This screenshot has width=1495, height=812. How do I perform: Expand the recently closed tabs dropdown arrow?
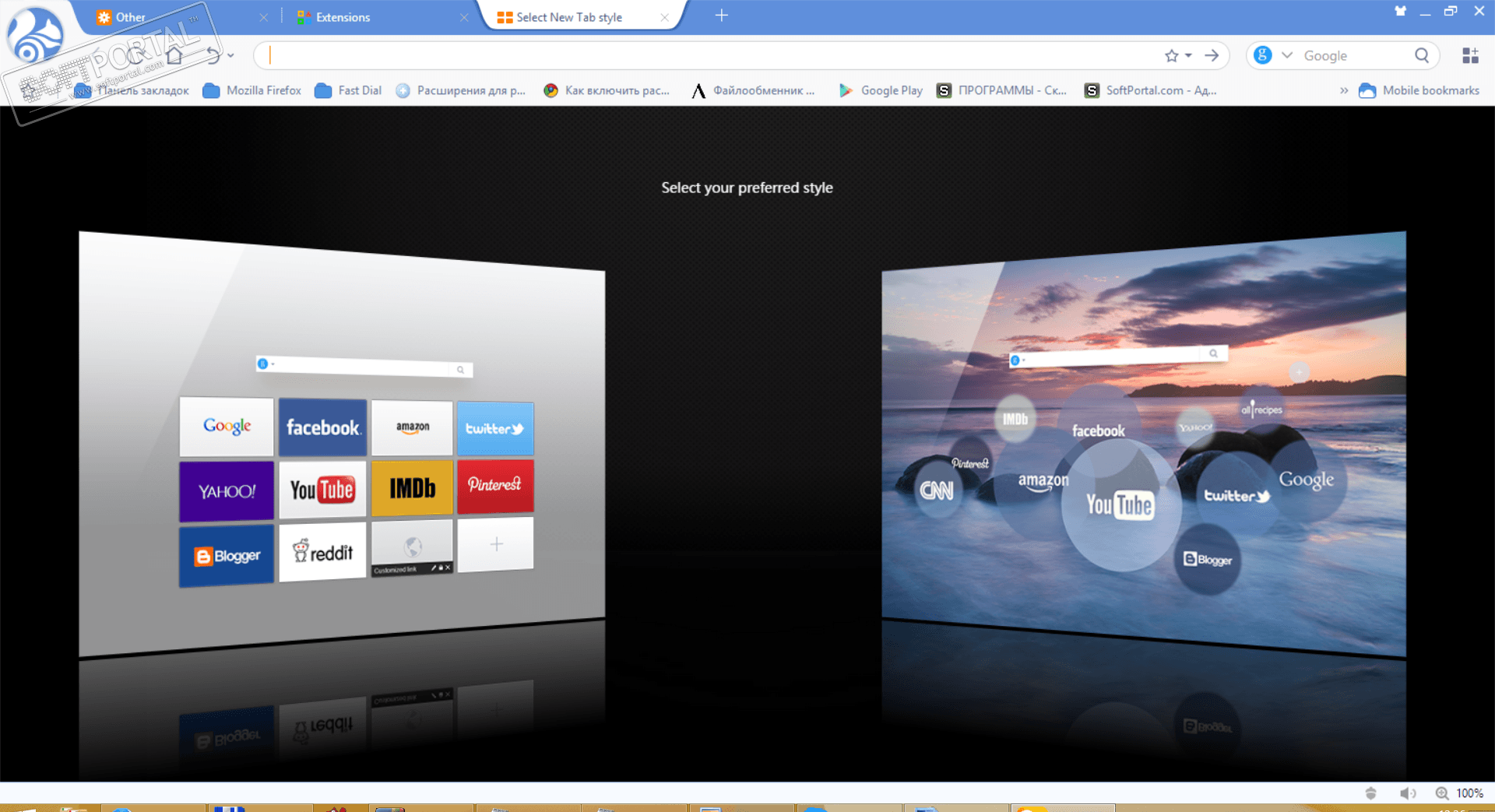click(x=230, y=55)
